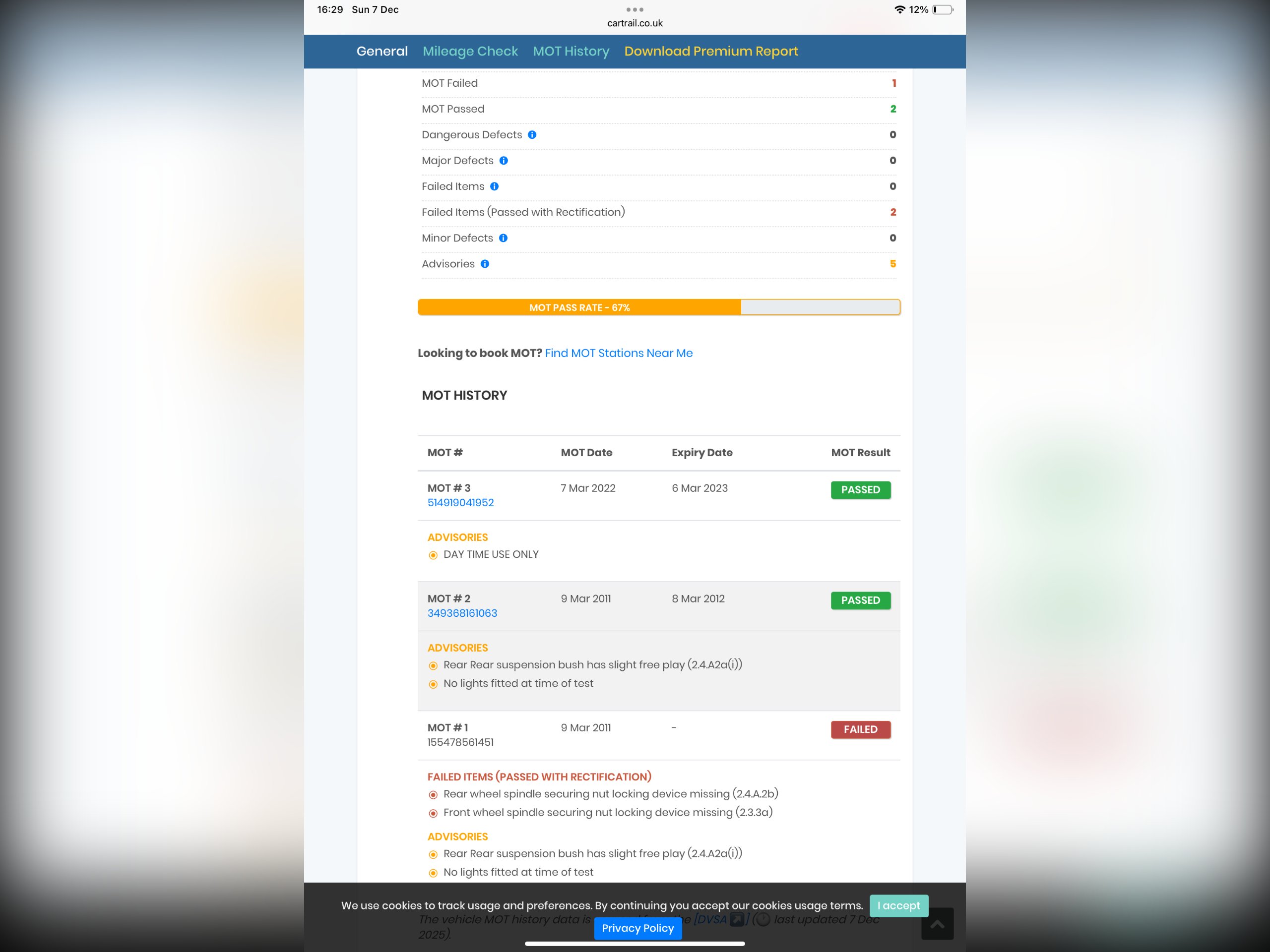Screen dimensions: 1270x952
Task: Open Download Premium Report link
Action: 711,51
